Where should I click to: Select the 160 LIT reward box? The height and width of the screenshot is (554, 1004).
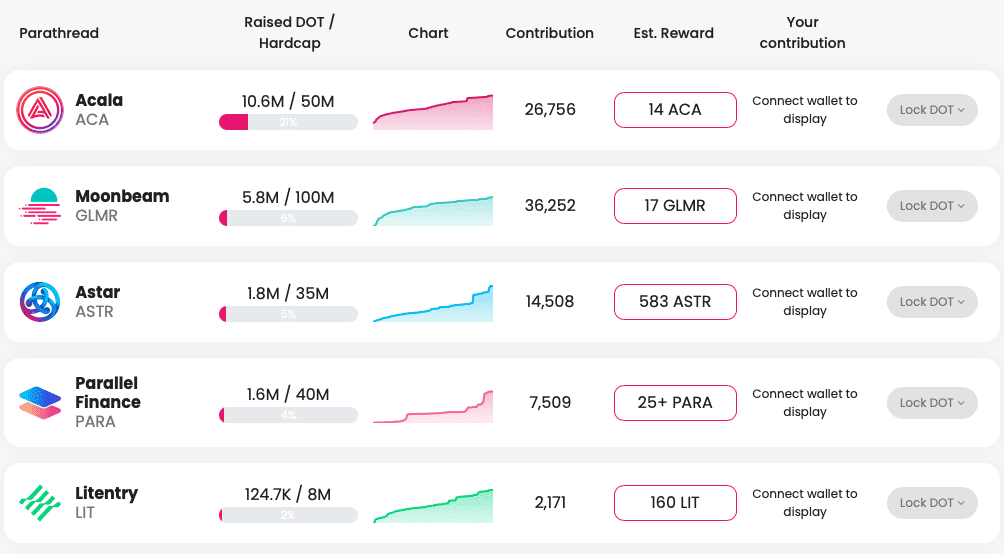(675, 503)
